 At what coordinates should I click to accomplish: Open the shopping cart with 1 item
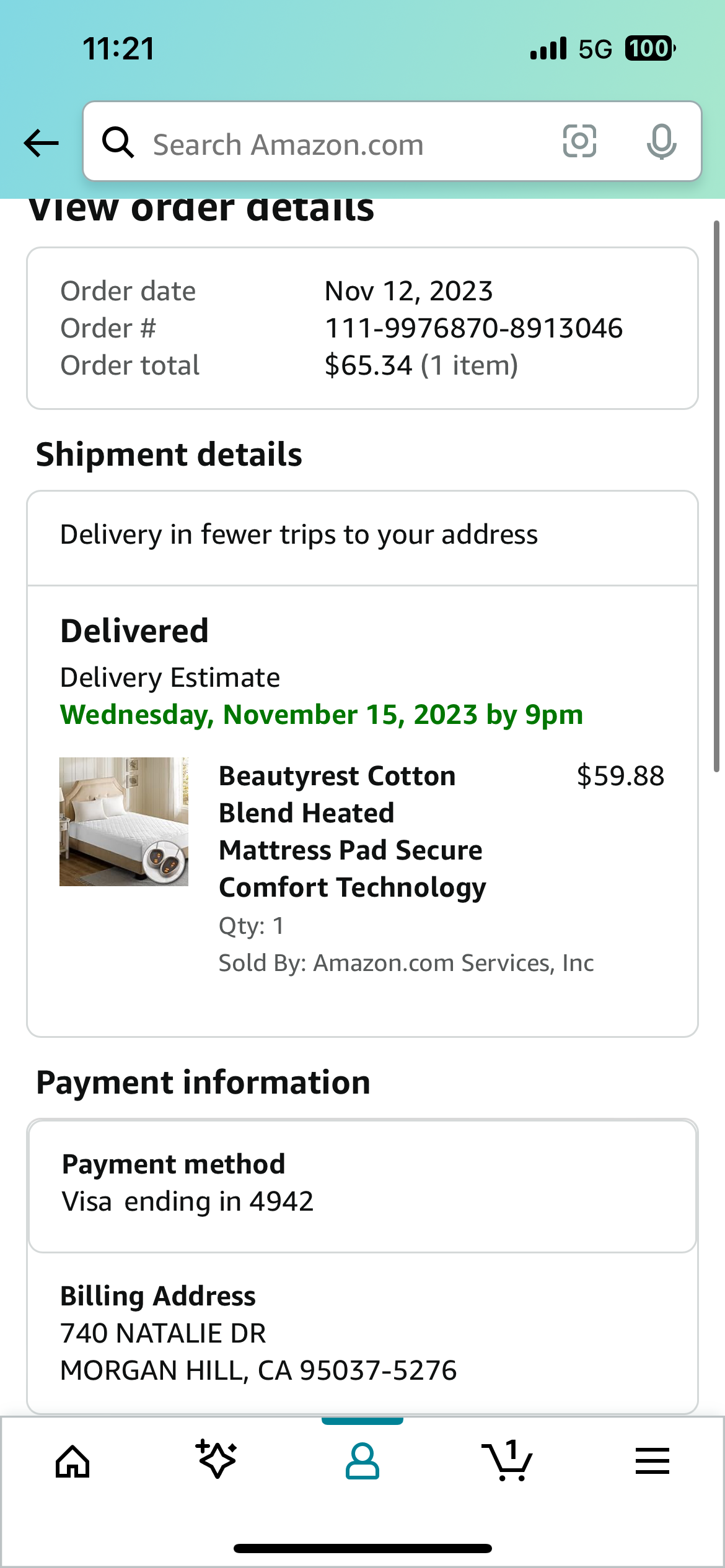tap(506, 1460)
